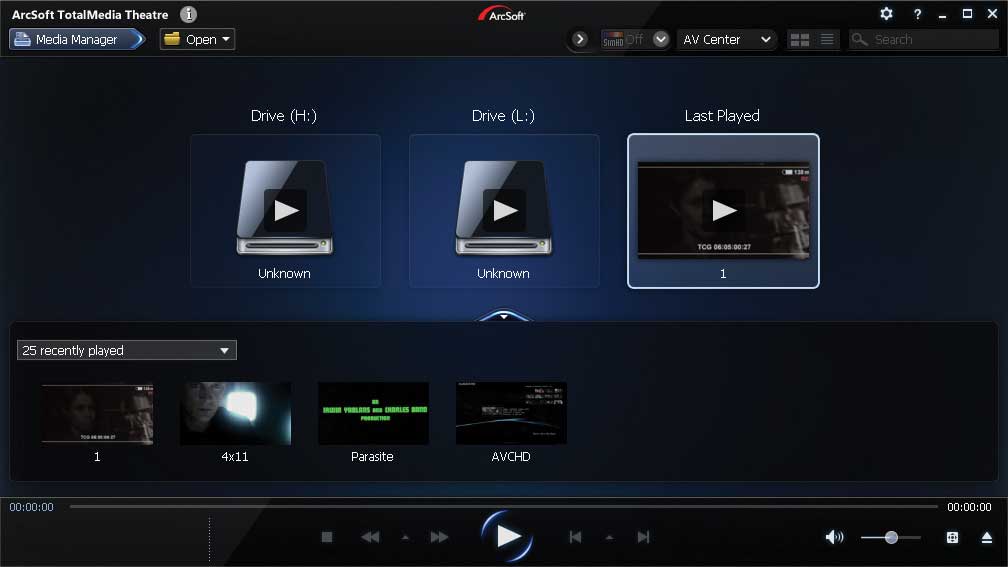This screenshot has height=567, width=1008.
Task: Switch to thumbnail grid view
Action: pyautogui.click(x=800, y=40)
